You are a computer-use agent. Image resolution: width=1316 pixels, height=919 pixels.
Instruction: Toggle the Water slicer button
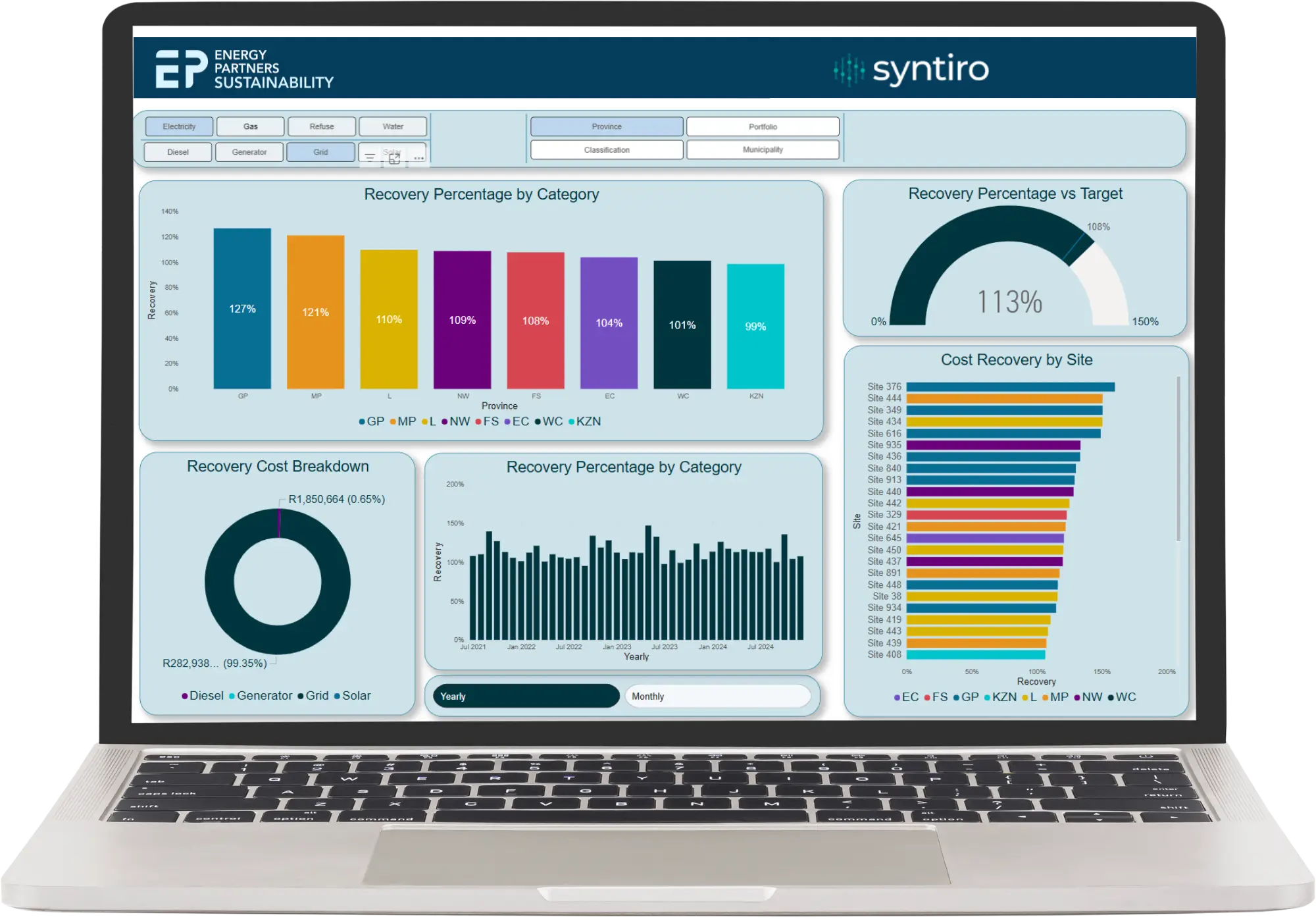point(393,126)
